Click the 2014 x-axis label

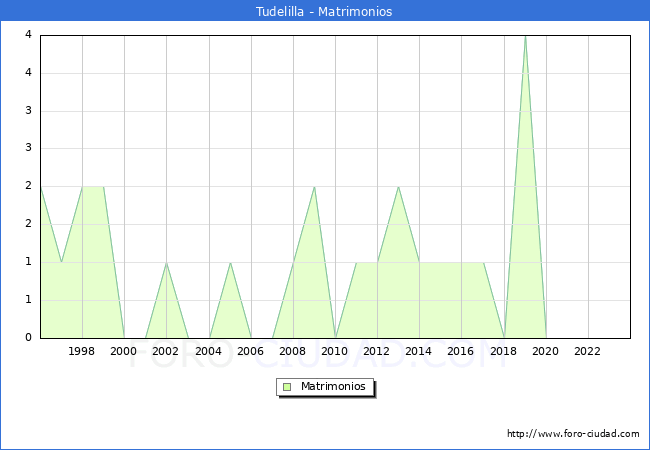pyautogui.click(x=418, y=351)
